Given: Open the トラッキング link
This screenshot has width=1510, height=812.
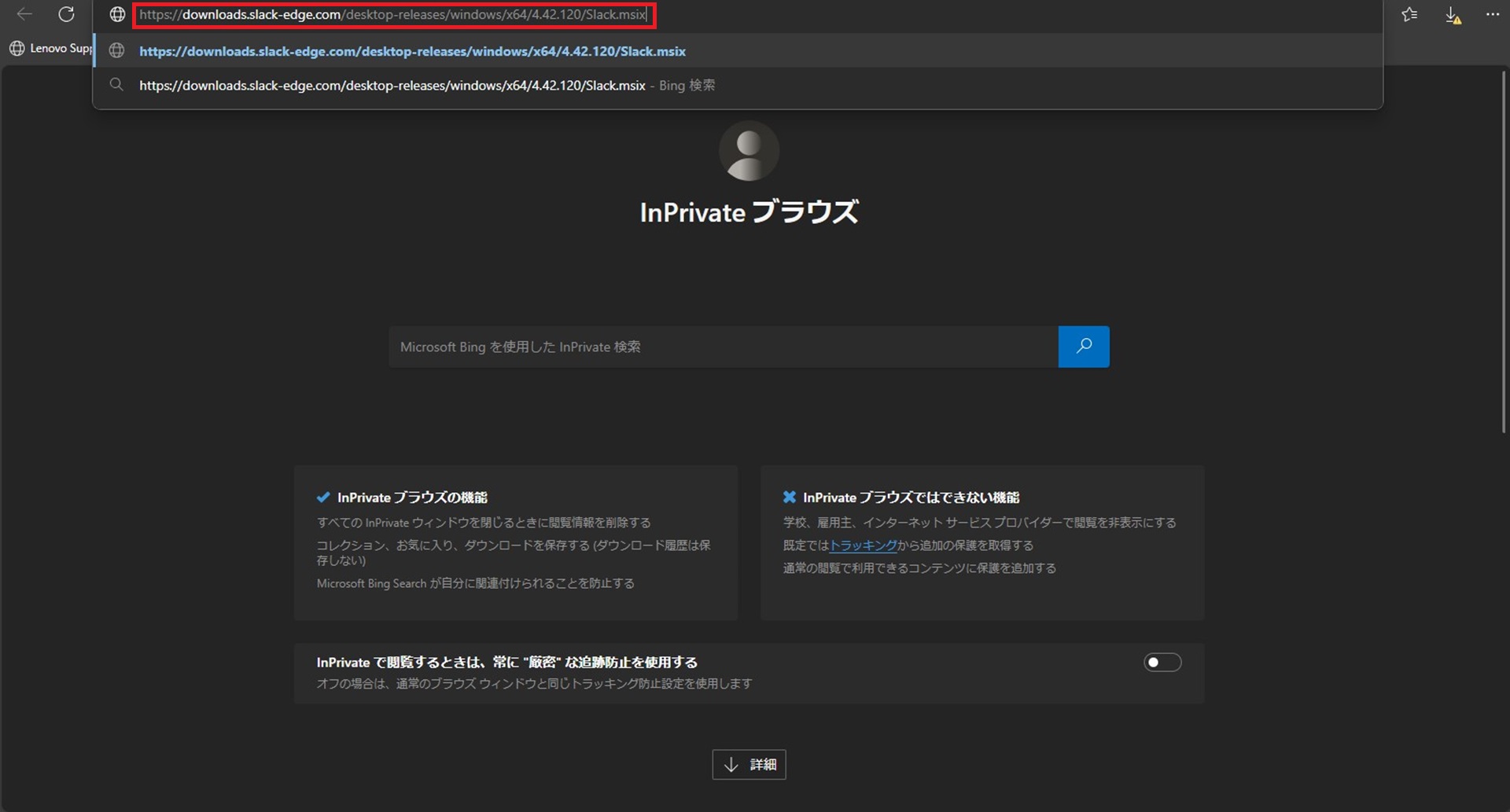Looking at the screenshot, I should click(x=864, y=545).
